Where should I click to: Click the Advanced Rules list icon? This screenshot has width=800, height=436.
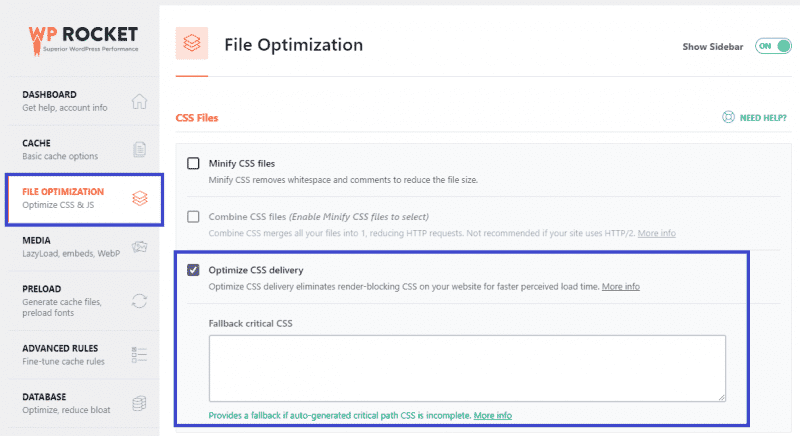pyautogui.click(x=140, y=355)
